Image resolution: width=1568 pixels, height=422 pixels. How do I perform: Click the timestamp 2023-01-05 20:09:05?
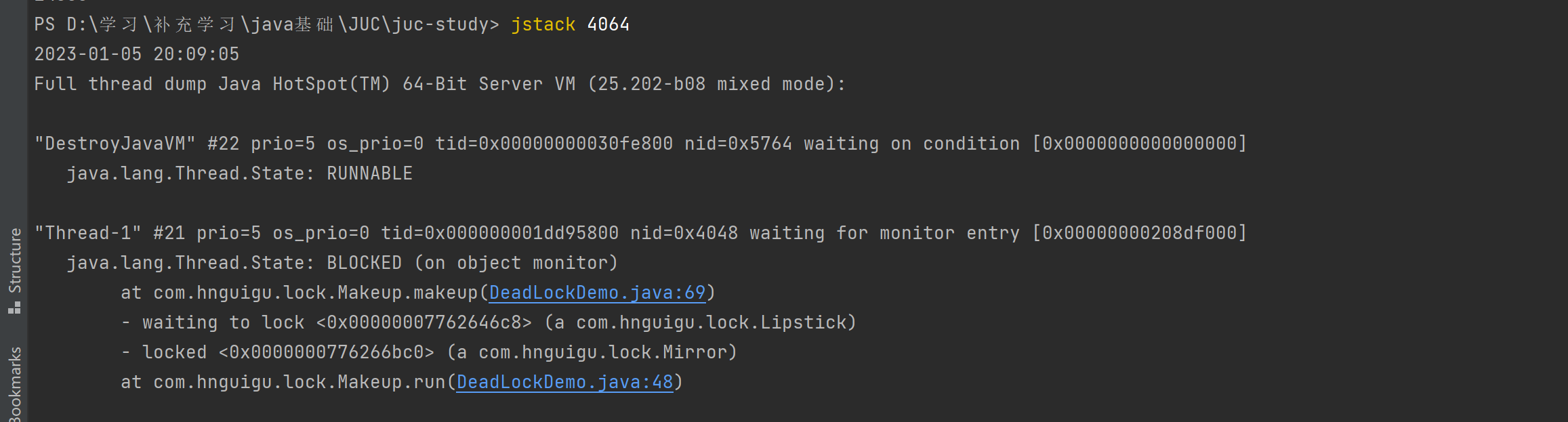(137, 54)
